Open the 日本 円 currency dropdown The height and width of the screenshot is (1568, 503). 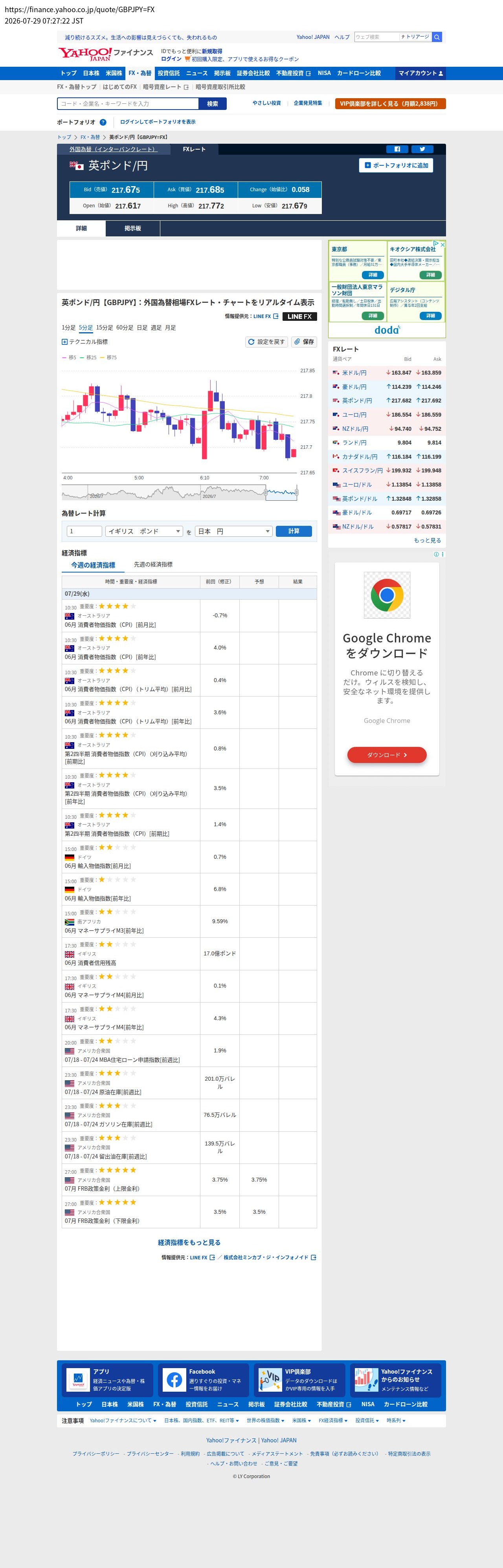point(234,531)
